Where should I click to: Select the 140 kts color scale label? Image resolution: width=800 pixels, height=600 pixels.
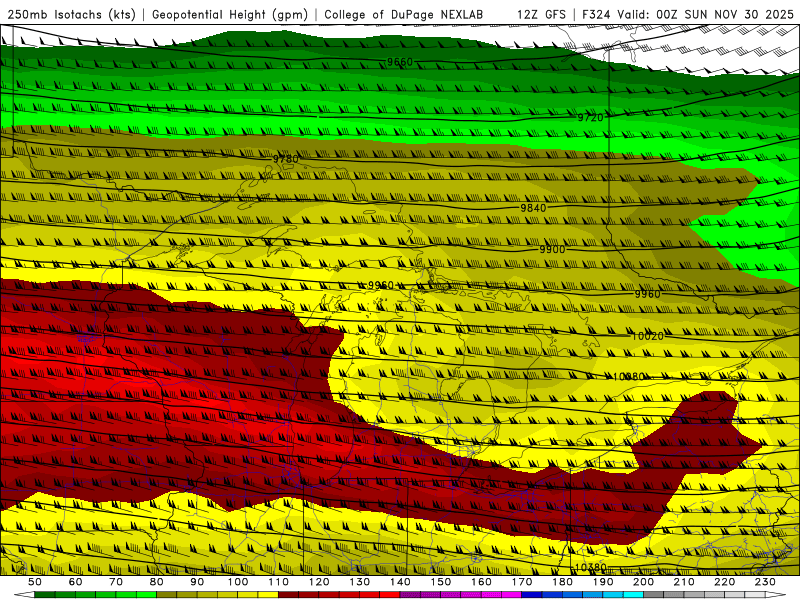coord(400,582)
